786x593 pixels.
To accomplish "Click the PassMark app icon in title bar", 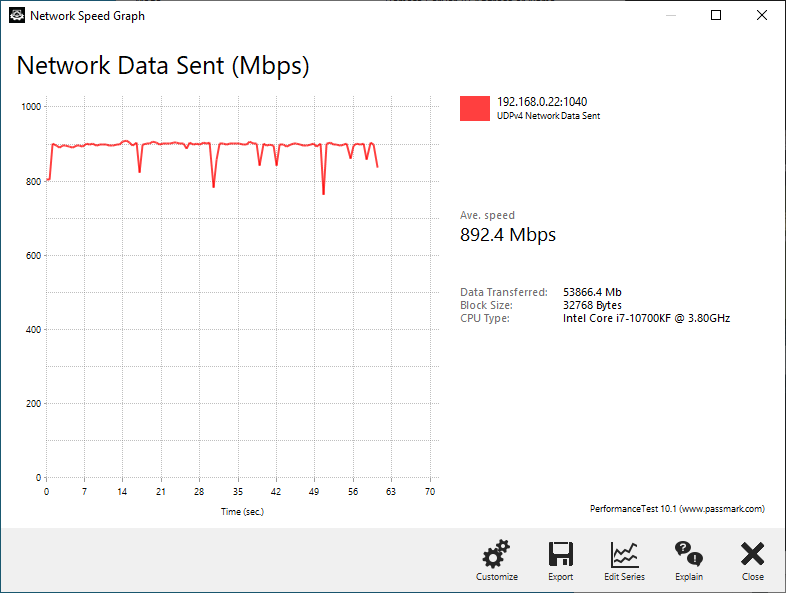I will point(17,16).
